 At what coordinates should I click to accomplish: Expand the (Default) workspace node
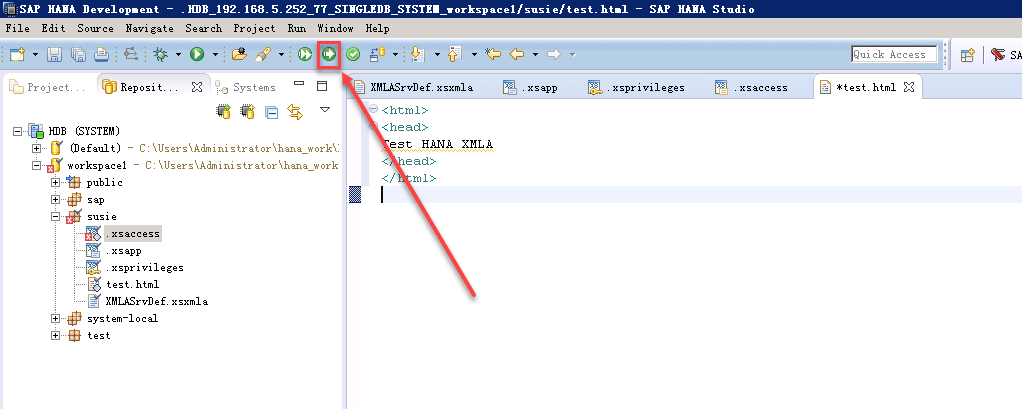coord(36,148)
